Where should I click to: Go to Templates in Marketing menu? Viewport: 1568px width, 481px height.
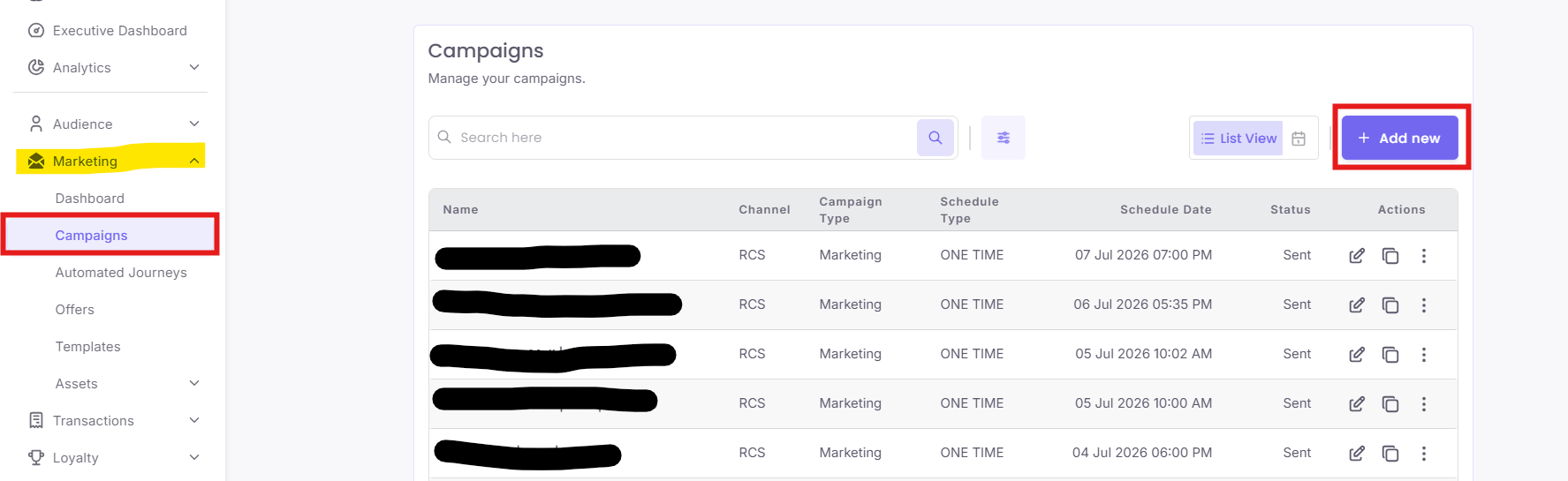click(x=87, y=347)
